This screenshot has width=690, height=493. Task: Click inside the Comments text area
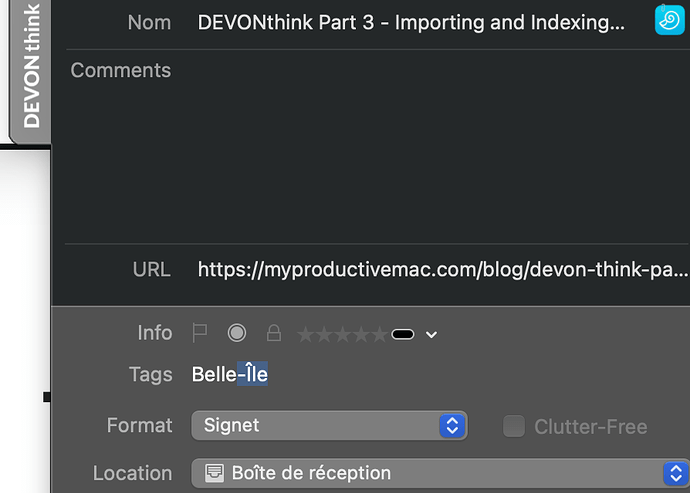(x=440, y=147)
